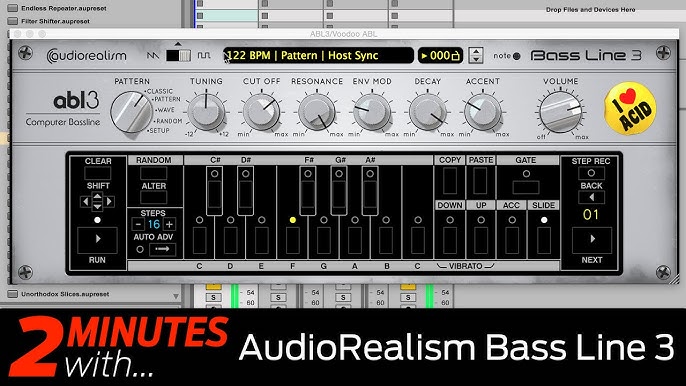The height and width of the screenshot is (386, 686).
Task: Adjust the VOLUME knob
Action: [561, 112]
